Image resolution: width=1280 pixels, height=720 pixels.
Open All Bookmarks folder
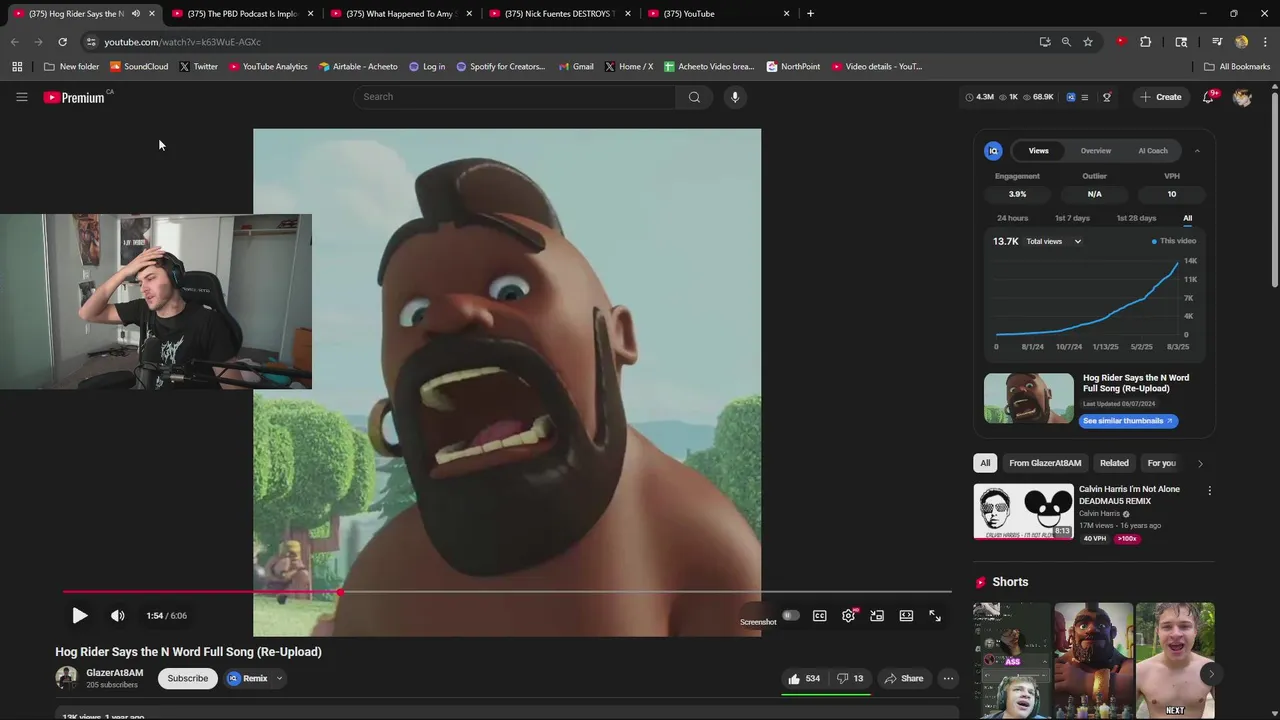(x=1237, y=67)
